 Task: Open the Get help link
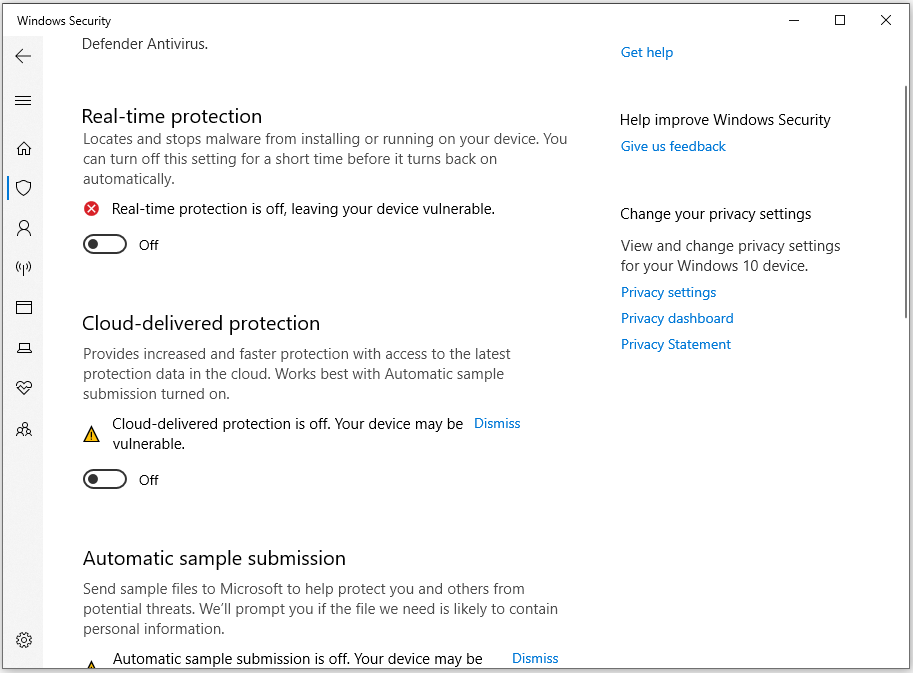pos(646,52)
